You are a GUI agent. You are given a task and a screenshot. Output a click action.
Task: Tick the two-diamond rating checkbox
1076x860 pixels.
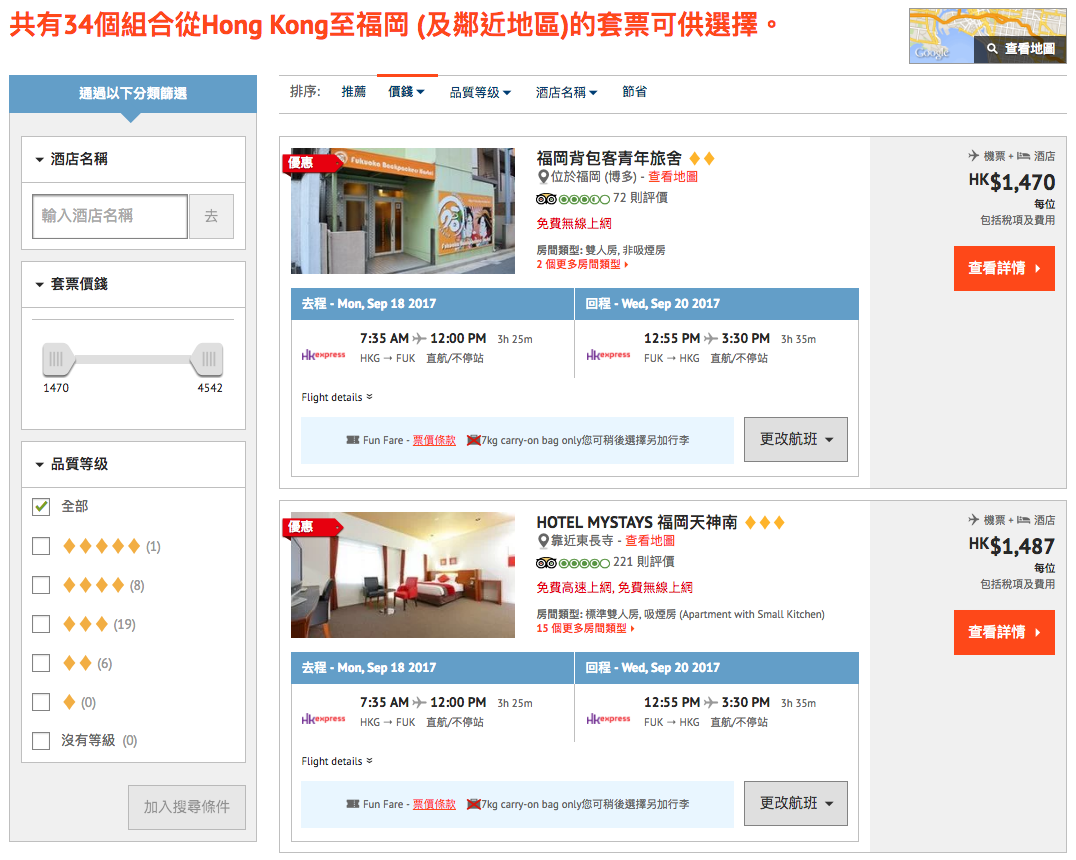tap(41, 663)
